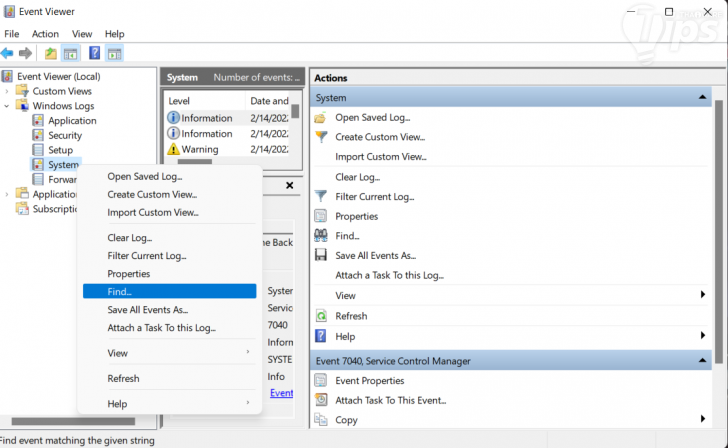
Task: Toggle the Show/Hide Action Pane toolbar icon
Action: [x=114, y=53]
